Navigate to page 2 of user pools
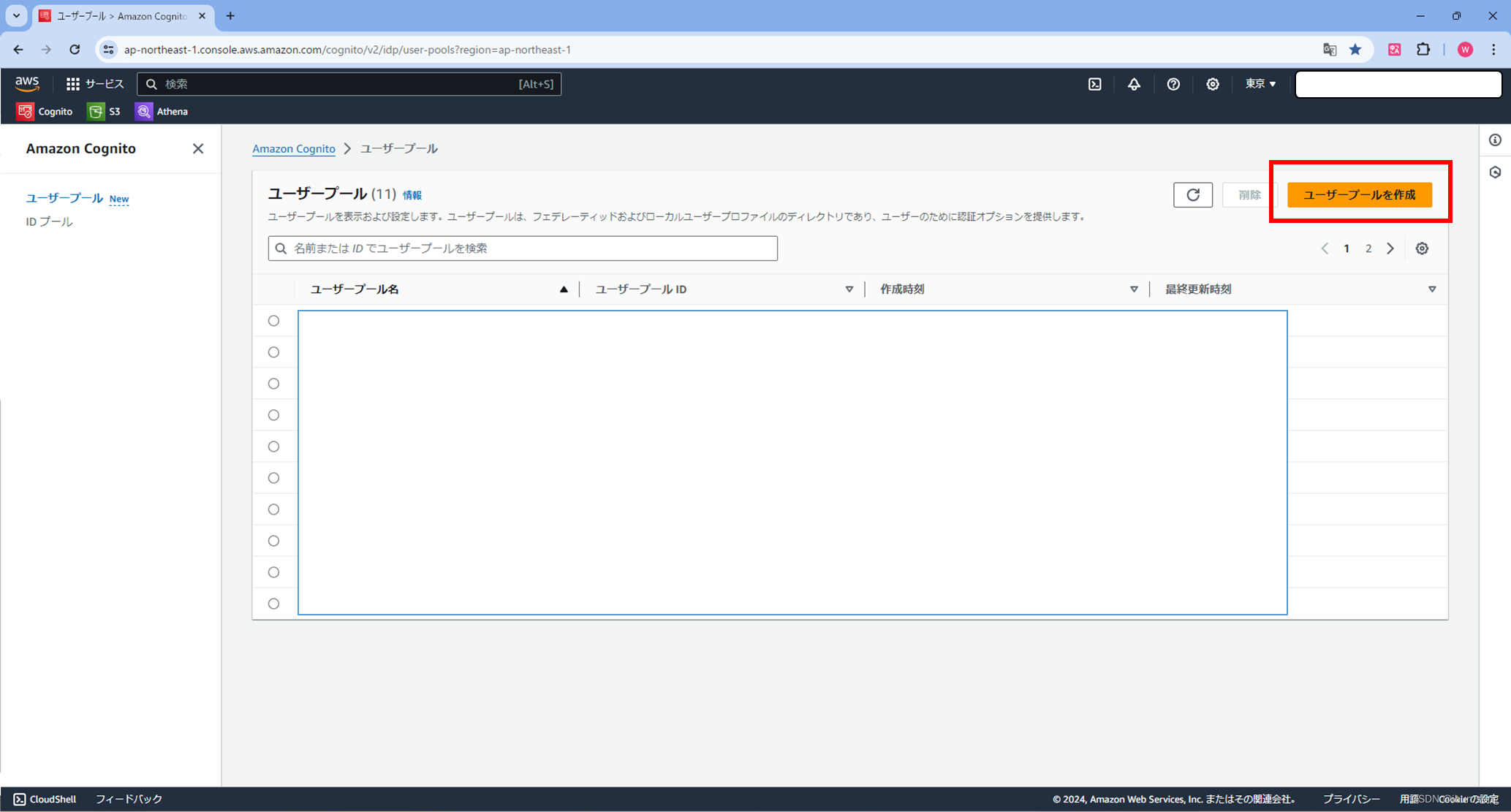This screenshot has width=1511, height=812. tap(1368, 248)
